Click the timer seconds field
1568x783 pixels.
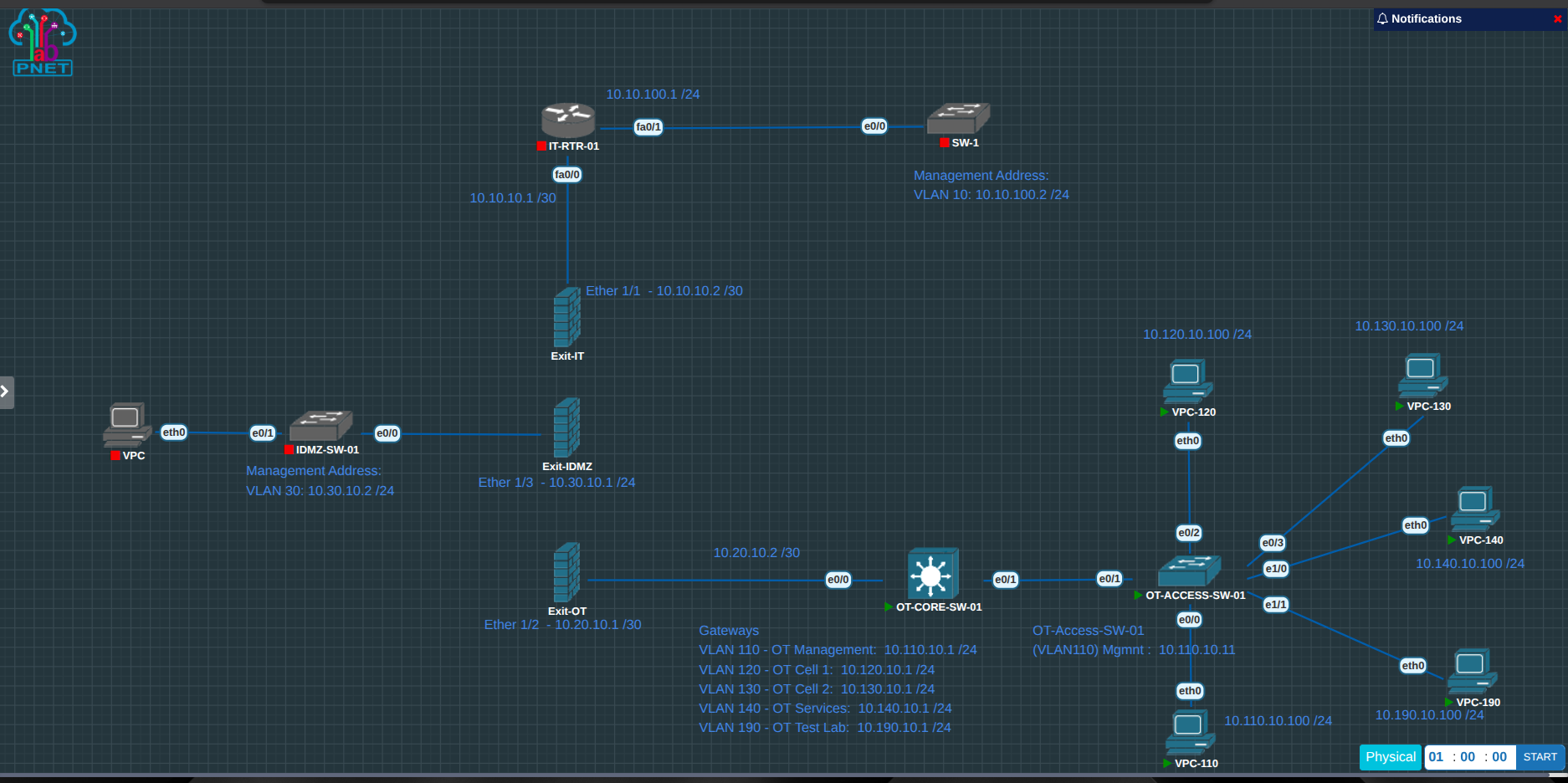[1499, 757]
